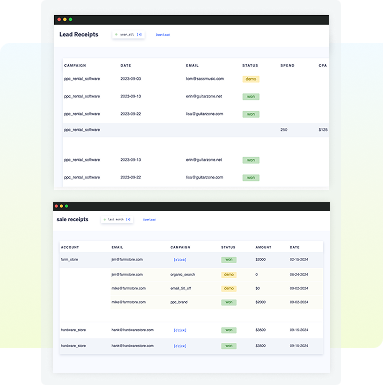Click the date cell in the farm_store row
The image size is (383, 385).
click(x=299, y=260)
